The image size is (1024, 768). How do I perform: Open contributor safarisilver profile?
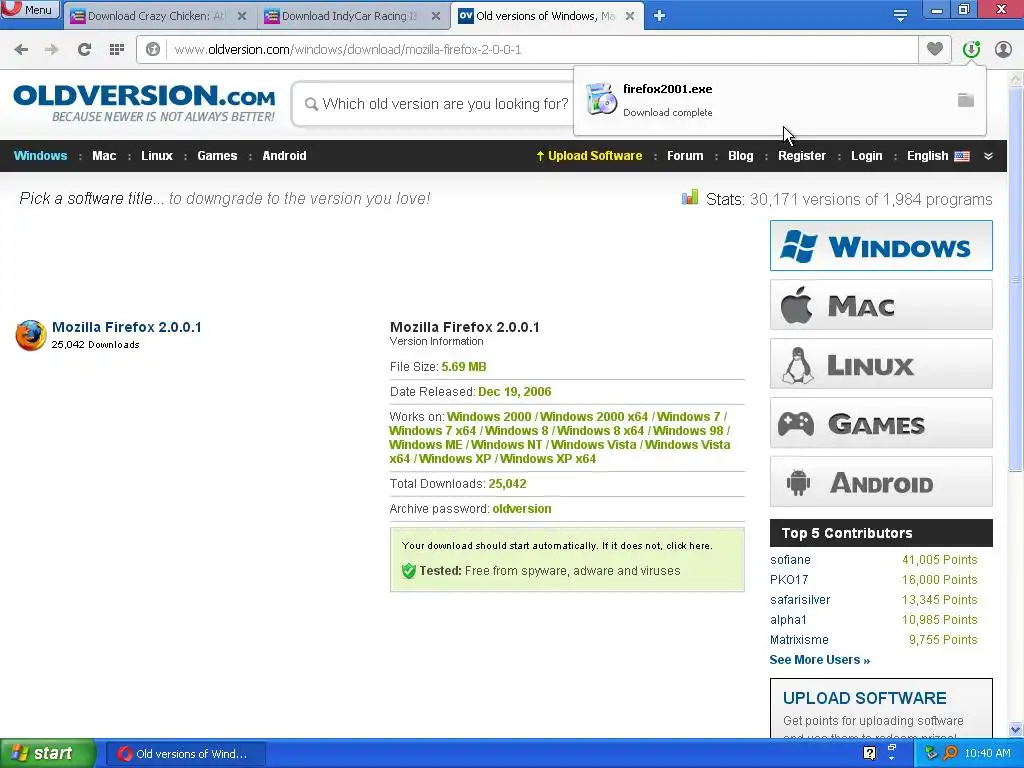pyautogui.click(x=800, y=600)
